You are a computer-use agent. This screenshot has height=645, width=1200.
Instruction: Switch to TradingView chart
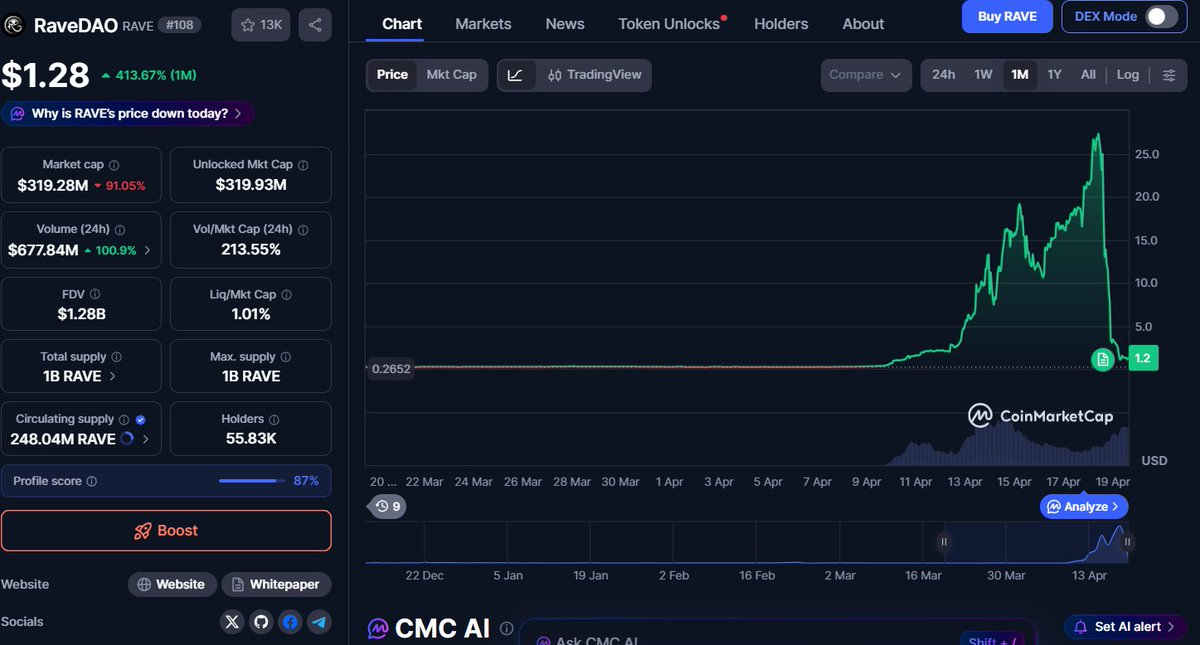click(x=594, y=75)
